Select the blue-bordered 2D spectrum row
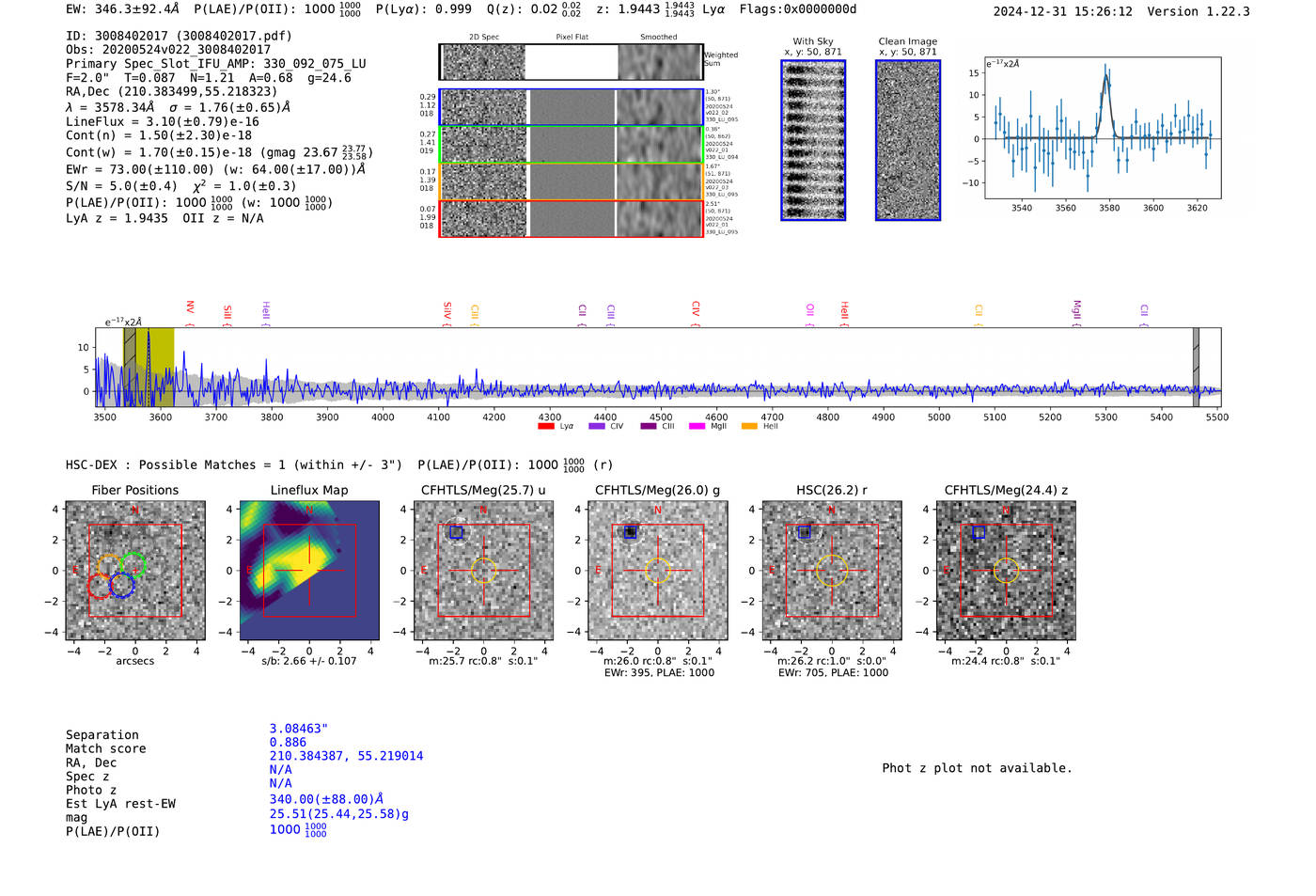 (x=572, y=107)
